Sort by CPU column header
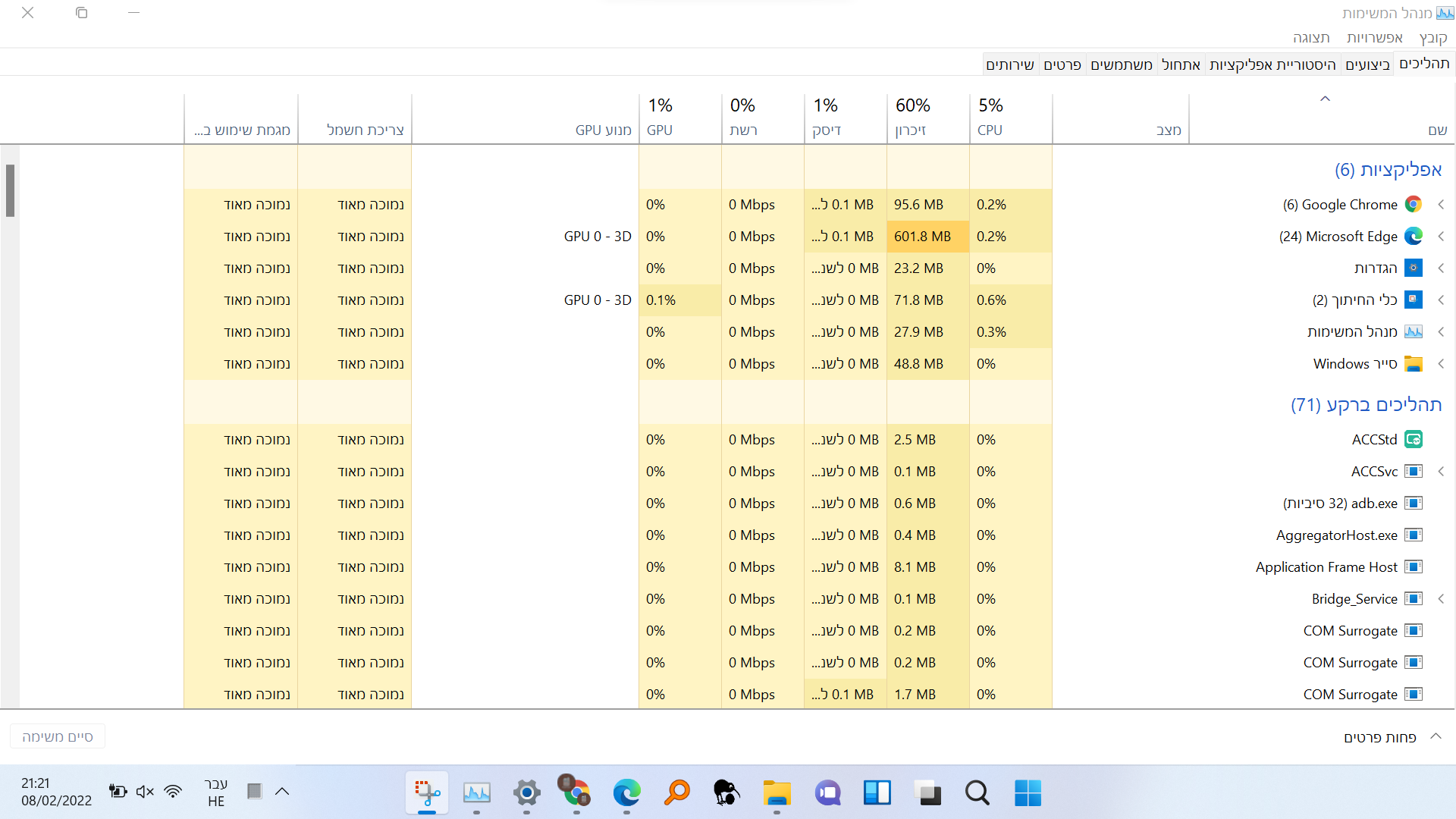This screenshot has height=819, width=1456. click(1011, 118)
